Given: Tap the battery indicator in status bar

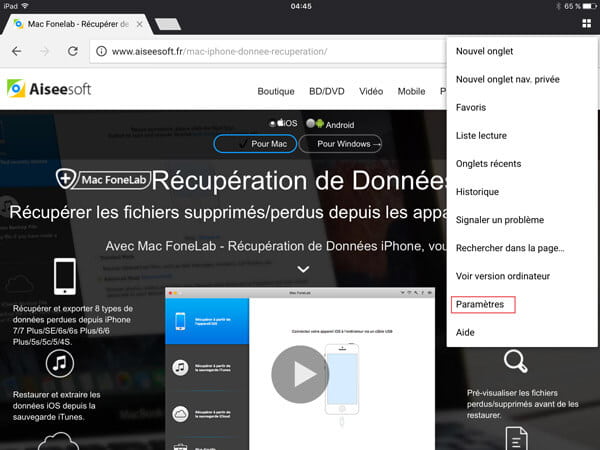Looking at the screenshot, I should pyautogui.click(x=589, y=6).
